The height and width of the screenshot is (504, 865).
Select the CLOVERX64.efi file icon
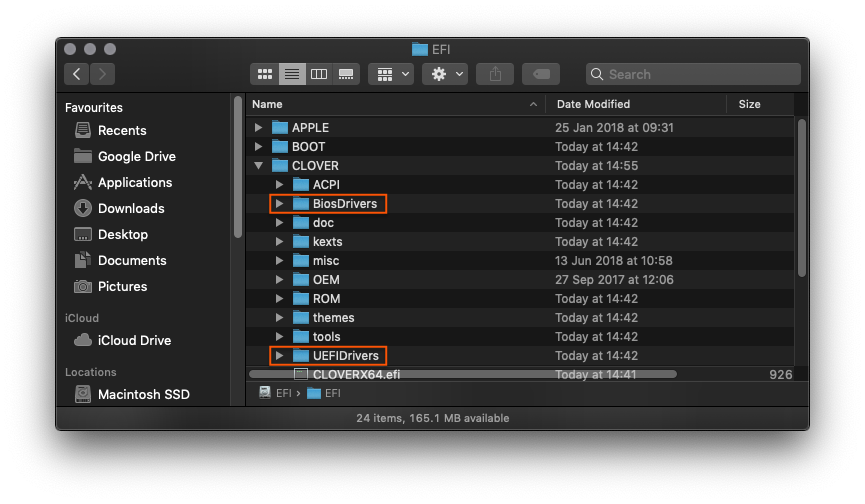[x=301, y=374]
